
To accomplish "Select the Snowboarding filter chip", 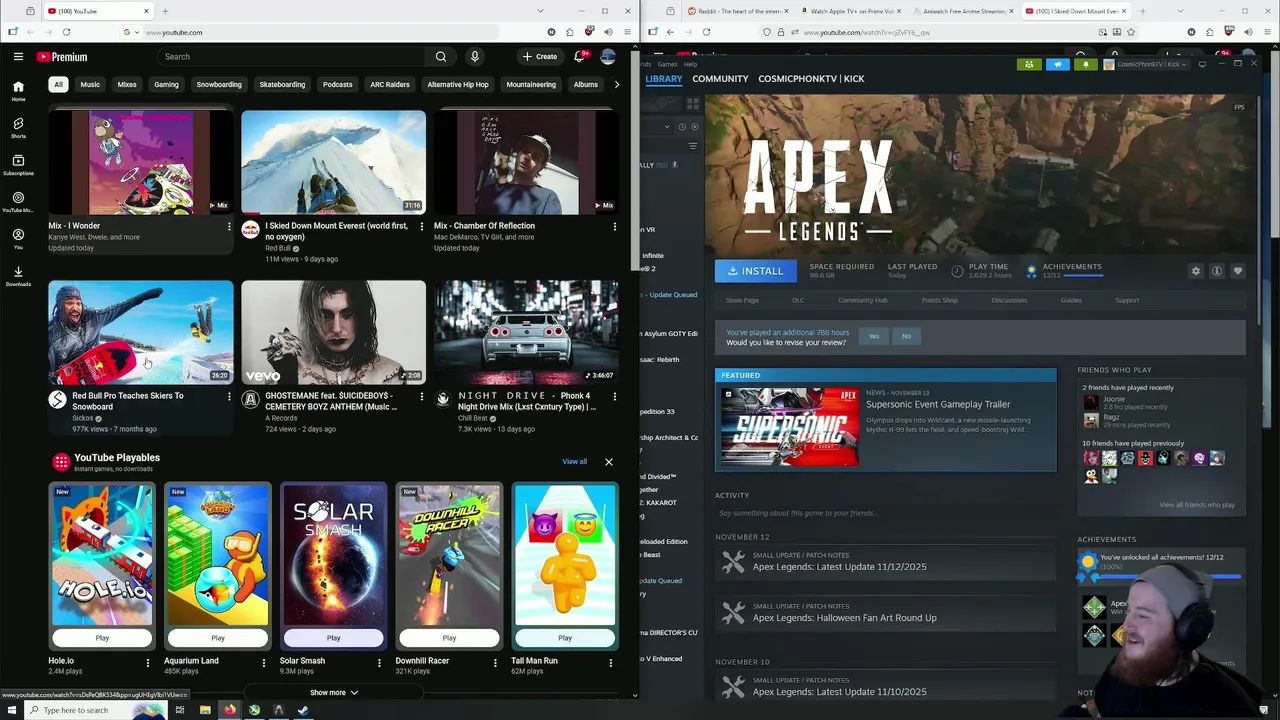I will point(219,85).
